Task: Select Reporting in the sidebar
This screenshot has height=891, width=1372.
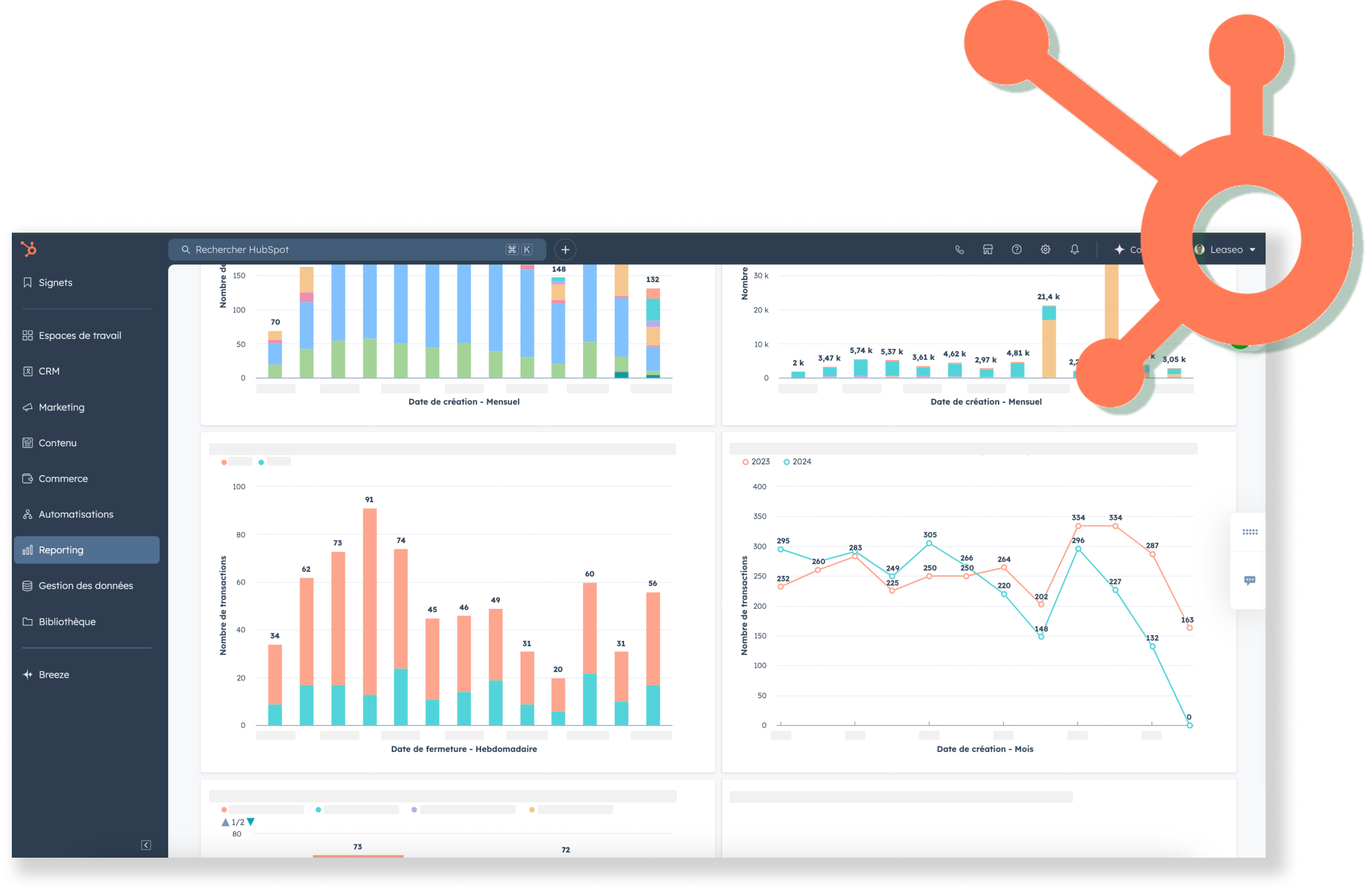Action: tap(86, 550)
